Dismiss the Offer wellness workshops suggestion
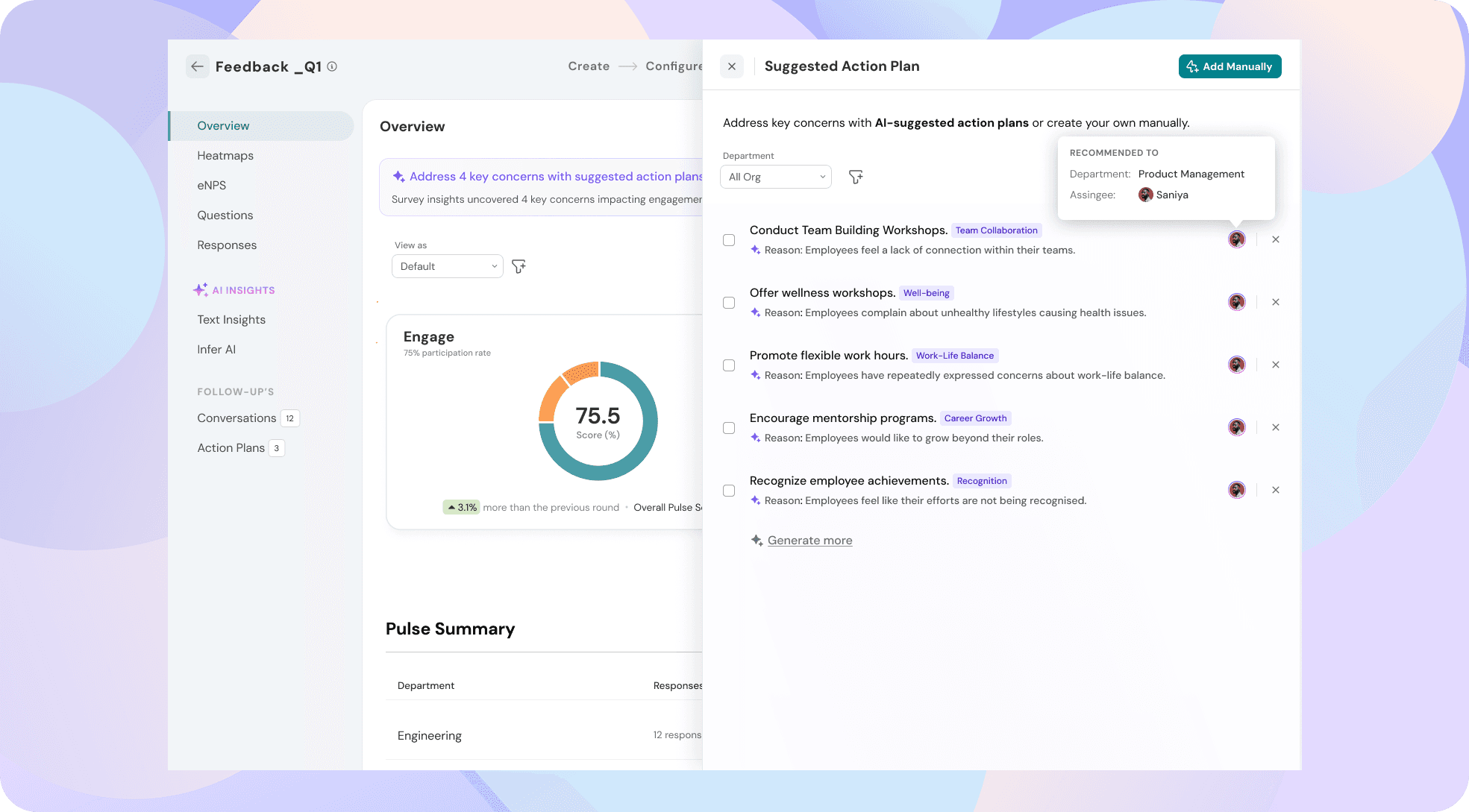The image size is (1469, 812). coord(1276,302)
